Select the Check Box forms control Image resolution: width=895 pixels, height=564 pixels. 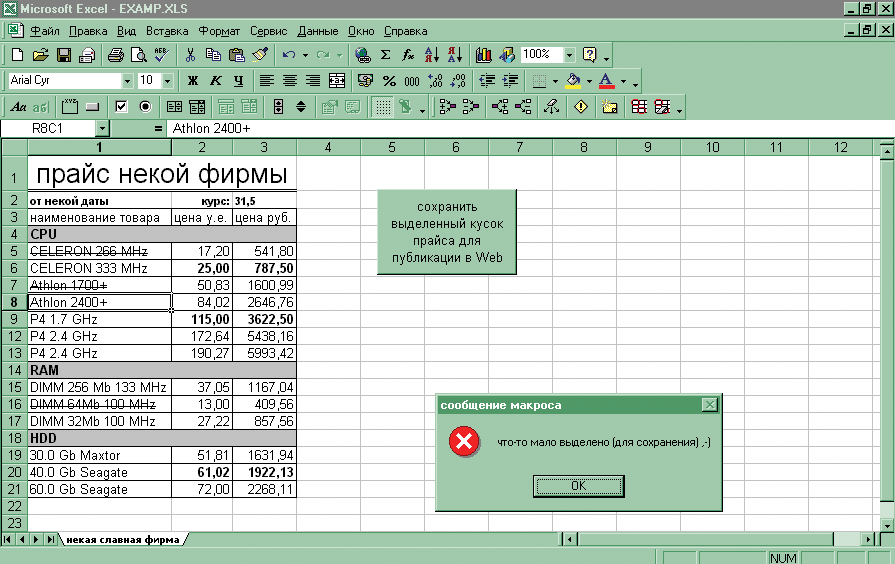[x=121, y=107]
